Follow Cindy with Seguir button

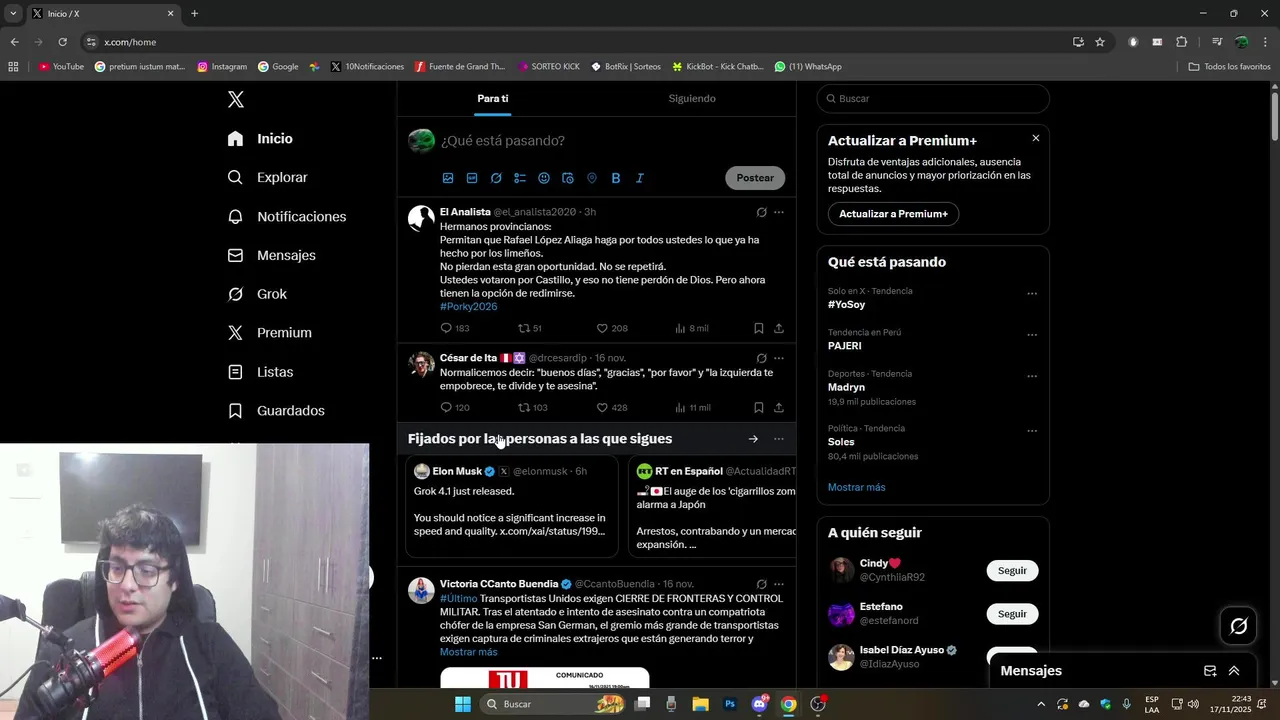click(x=1012, y=570)
